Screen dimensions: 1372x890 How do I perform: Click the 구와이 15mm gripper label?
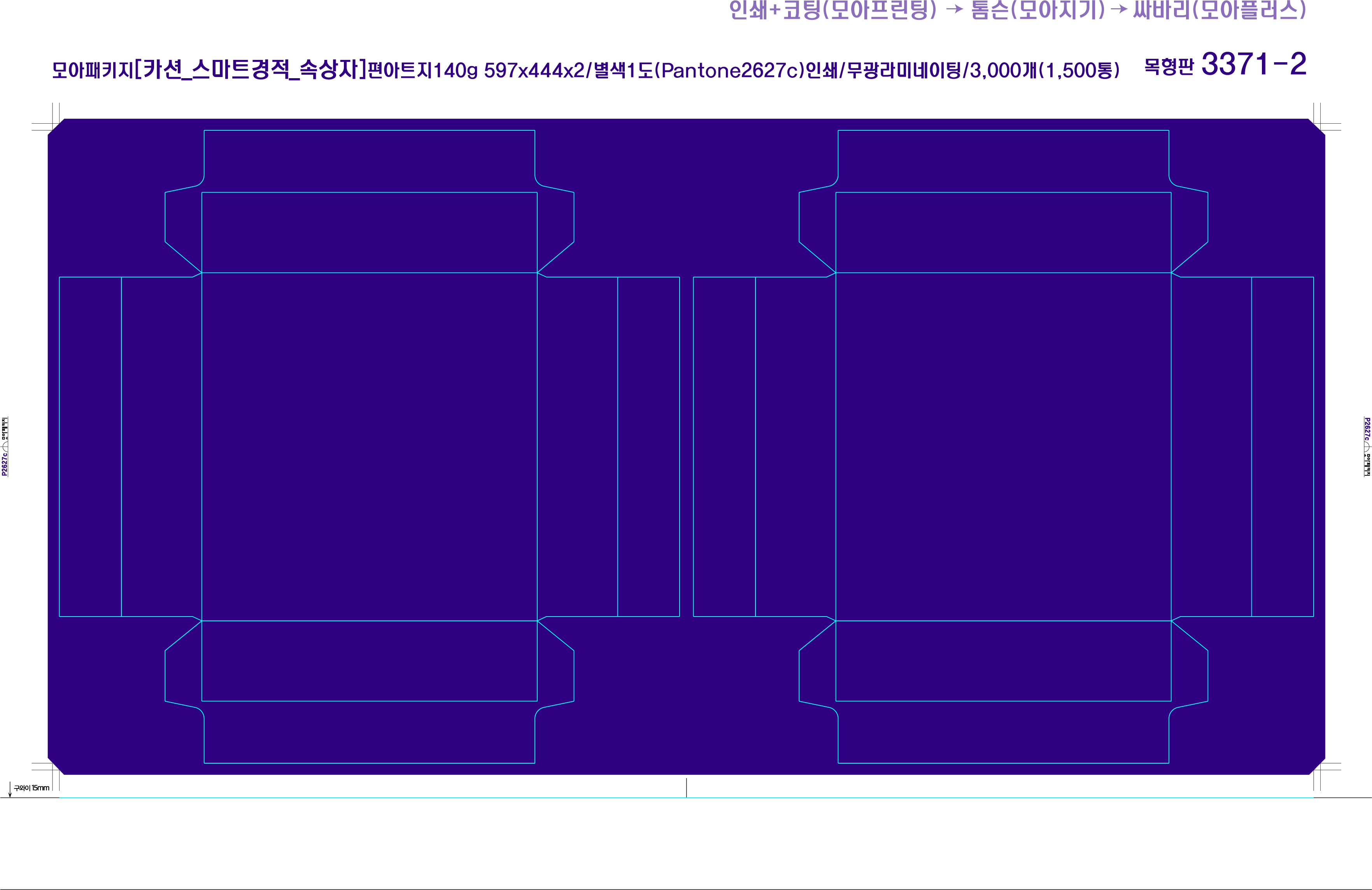tap(32, 788)
